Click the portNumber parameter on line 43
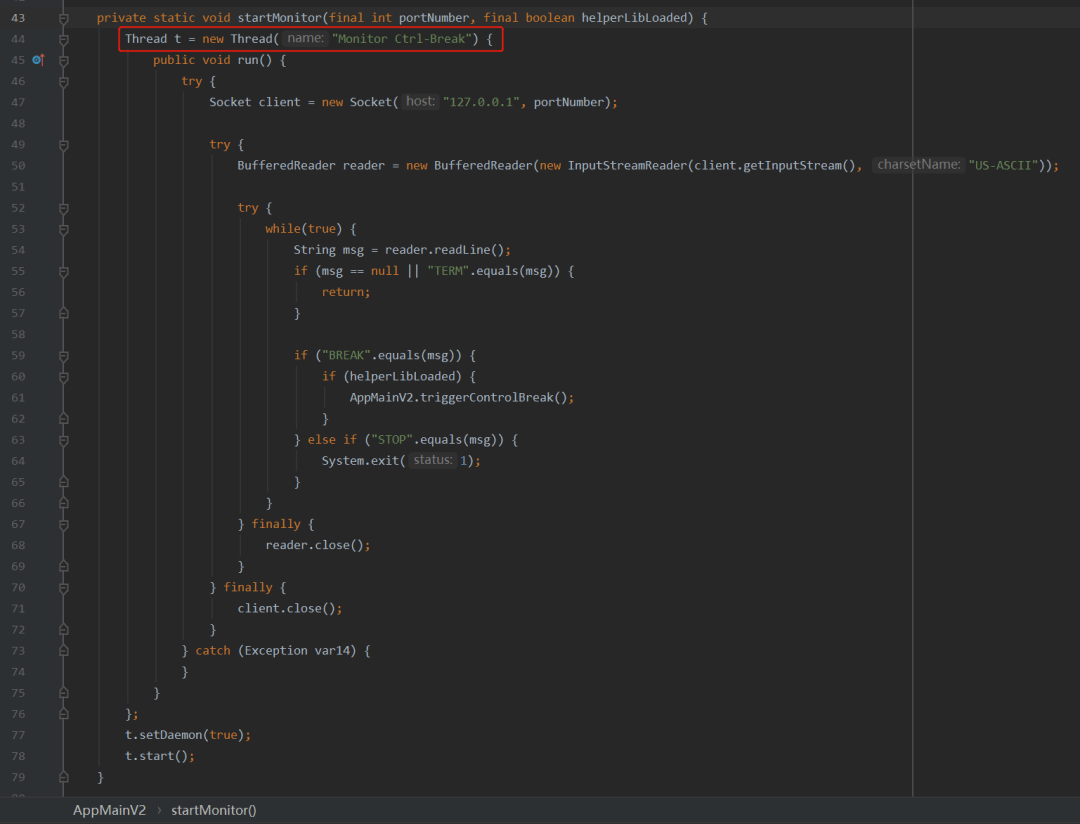 click(x=434, y=18)
